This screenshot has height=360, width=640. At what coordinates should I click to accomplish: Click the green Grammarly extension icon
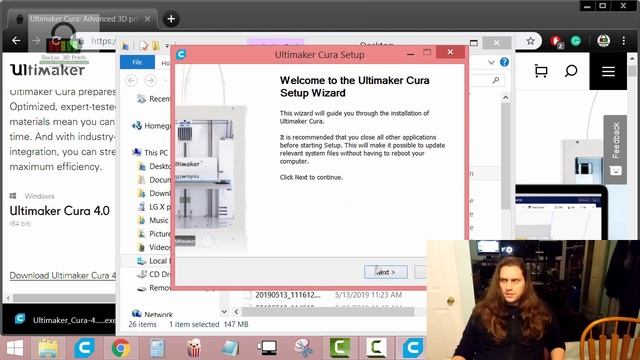click(576, 41)
